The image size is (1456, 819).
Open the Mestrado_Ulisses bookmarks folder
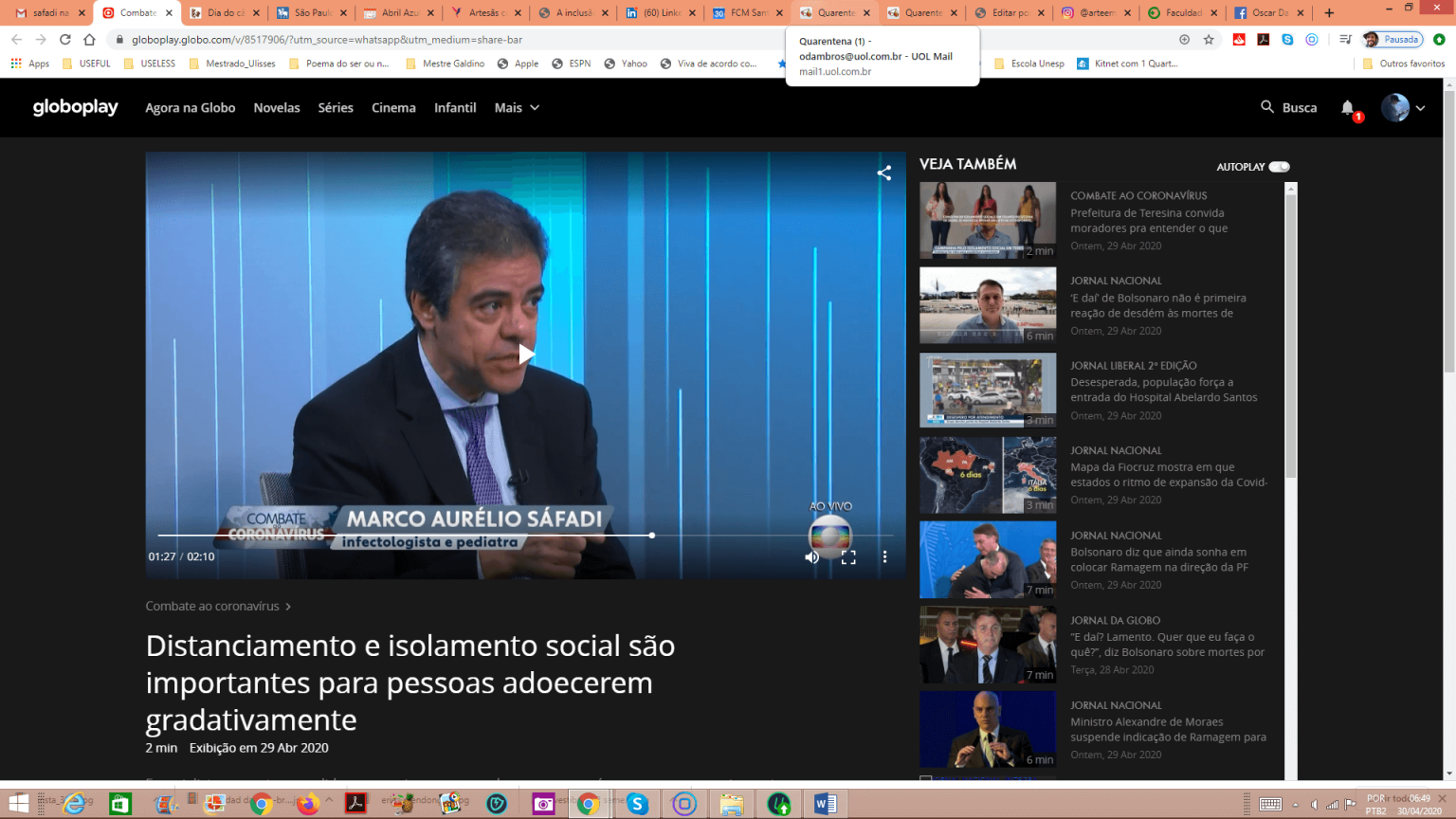tap(232, 64)
